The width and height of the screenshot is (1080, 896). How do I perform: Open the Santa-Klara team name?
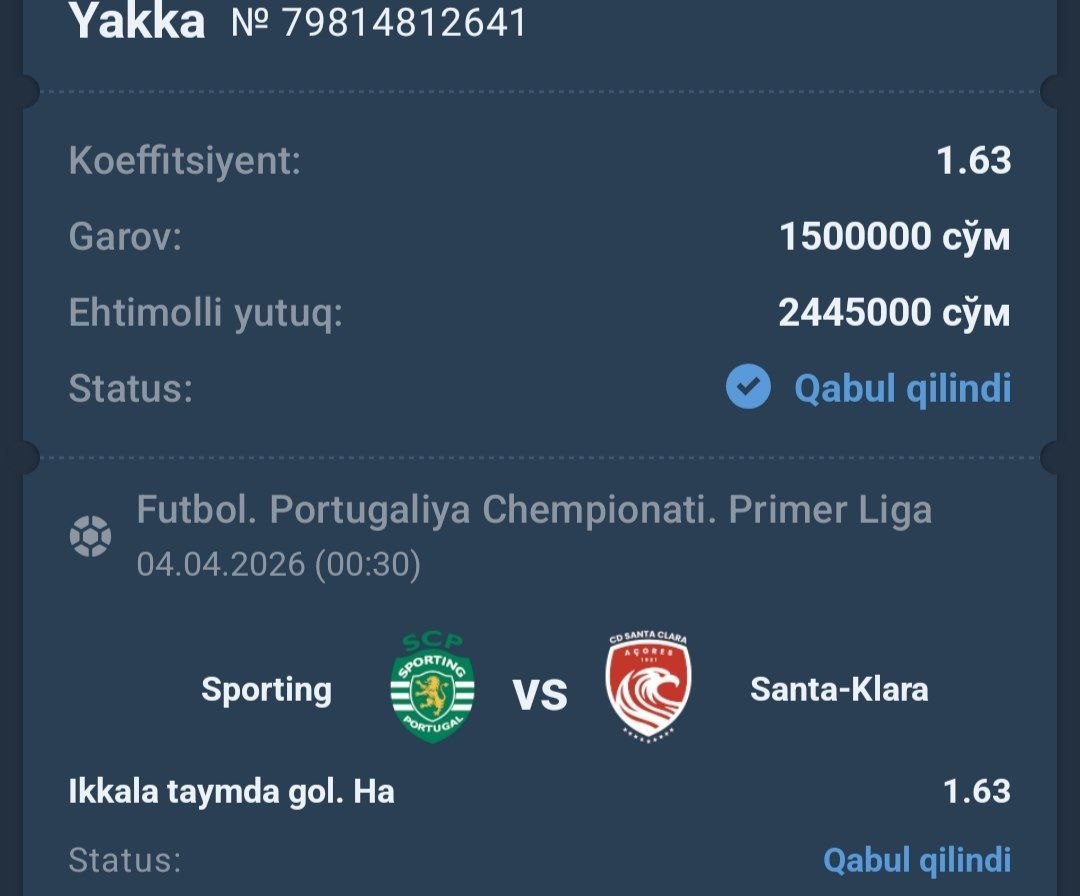839,689
